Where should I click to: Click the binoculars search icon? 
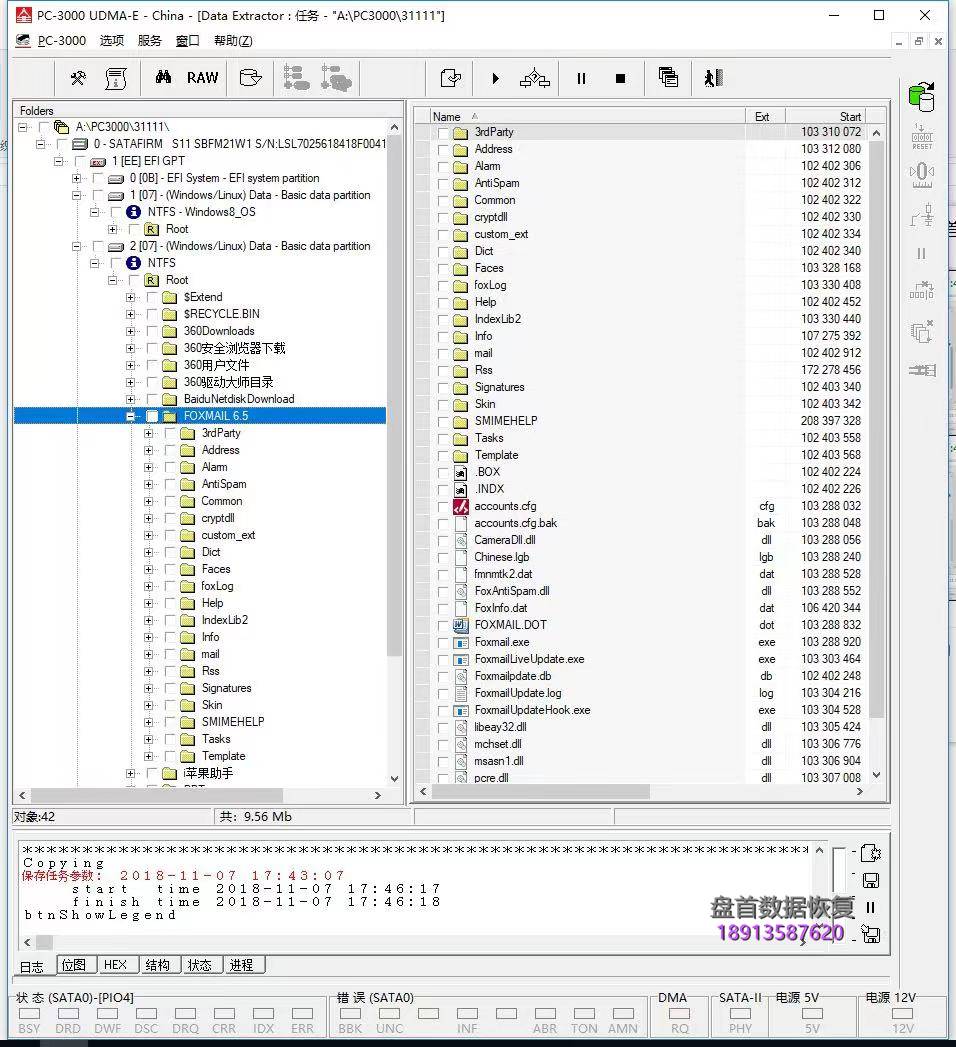[164, 77]
